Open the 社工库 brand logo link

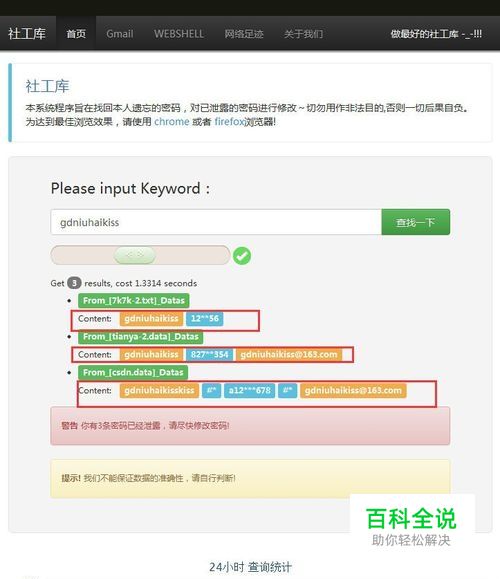pos(27,34)
